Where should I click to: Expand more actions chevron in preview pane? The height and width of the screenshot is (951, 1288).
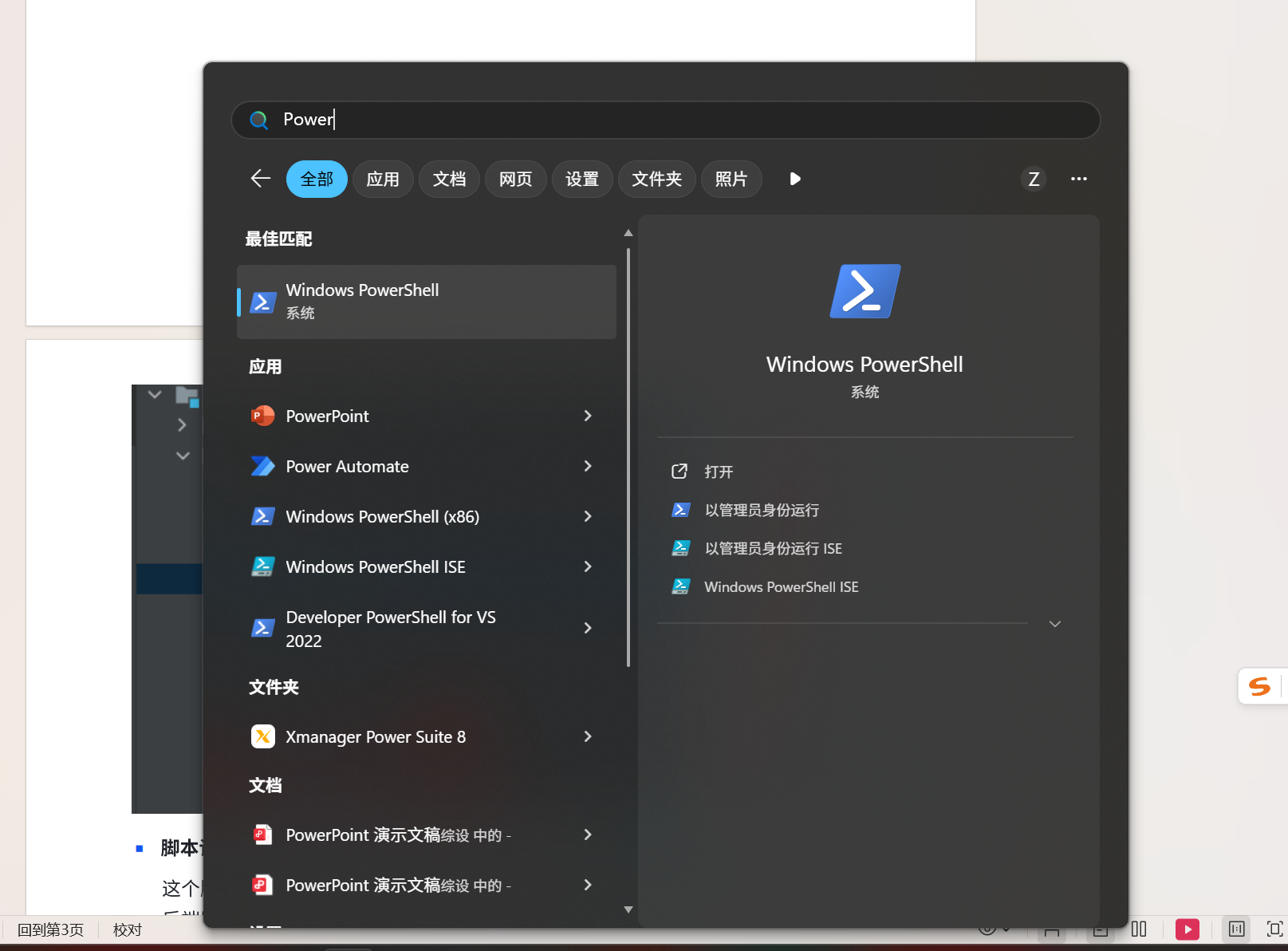(x=1055, y=624)
